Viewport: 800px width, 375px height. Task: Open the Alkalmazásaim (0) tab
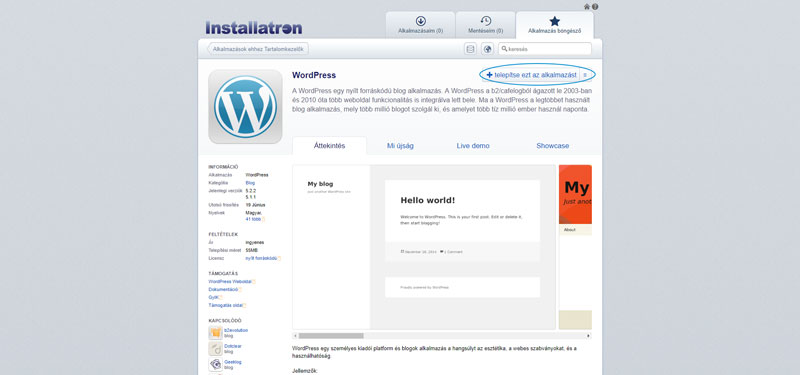pyautogui.click(x=420, y=25)
